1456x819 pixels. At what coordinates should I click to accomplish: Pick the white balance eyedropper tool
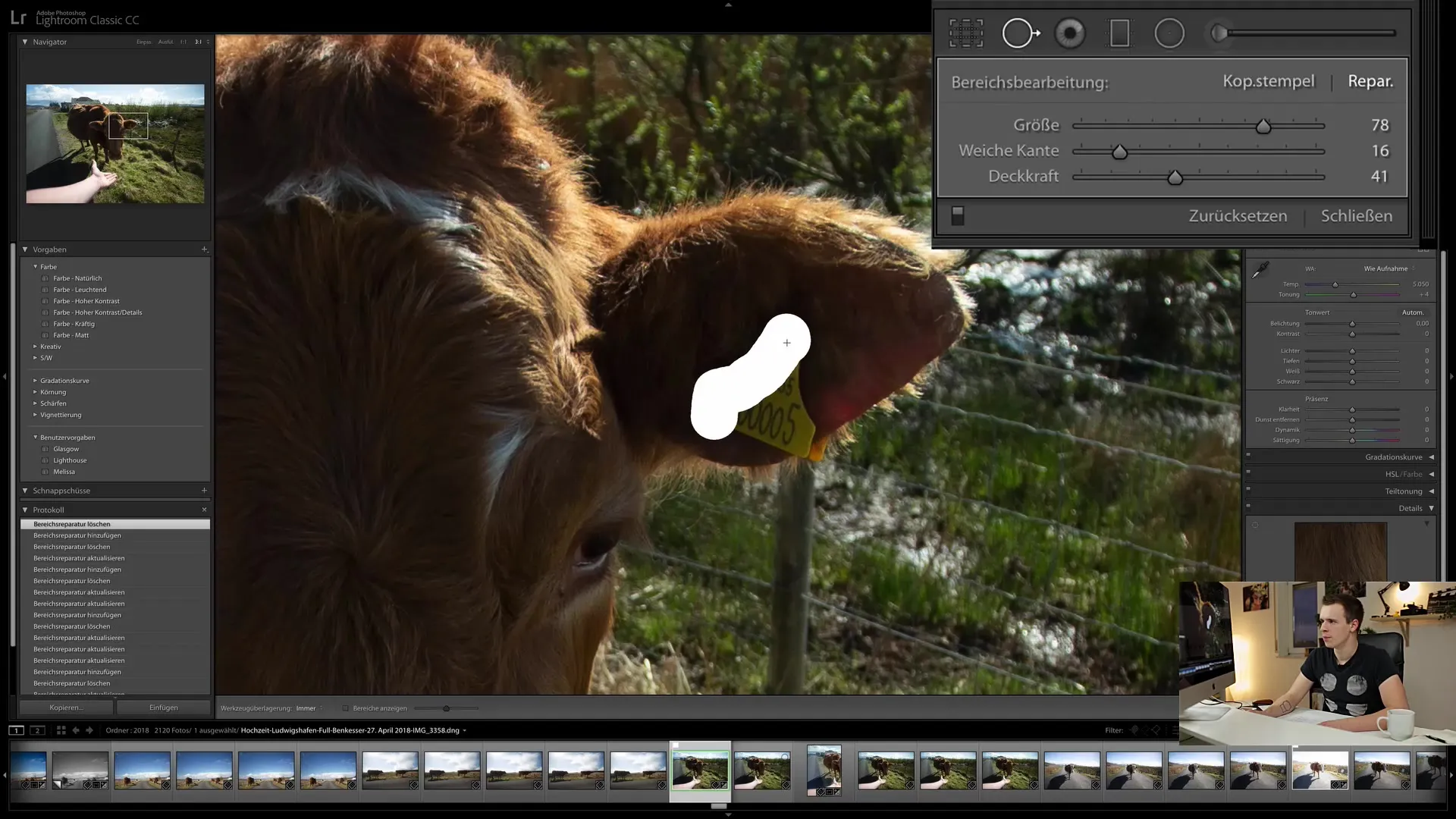(x=1260, y=270)
